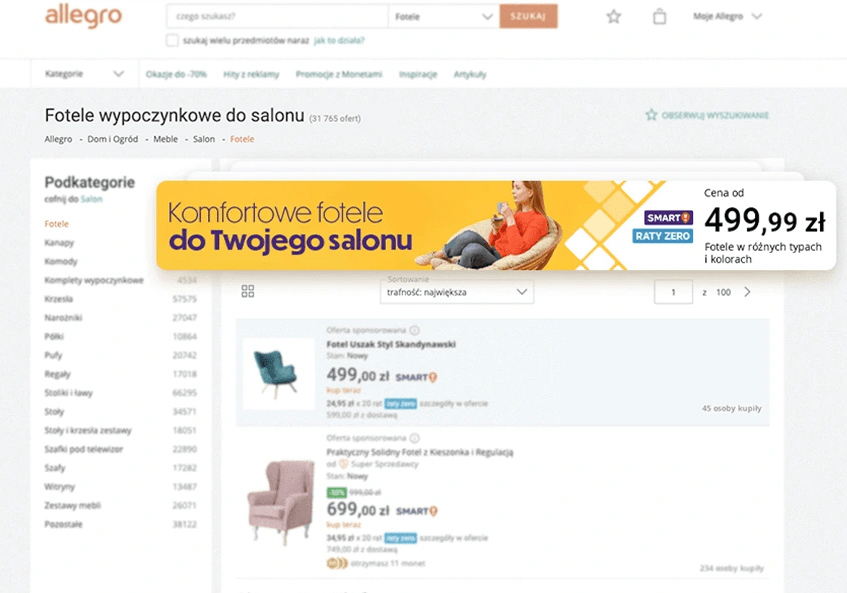Select the Kanapy subcategory
The width and height of the screenshot is (847, 593).
pos(59,243)
